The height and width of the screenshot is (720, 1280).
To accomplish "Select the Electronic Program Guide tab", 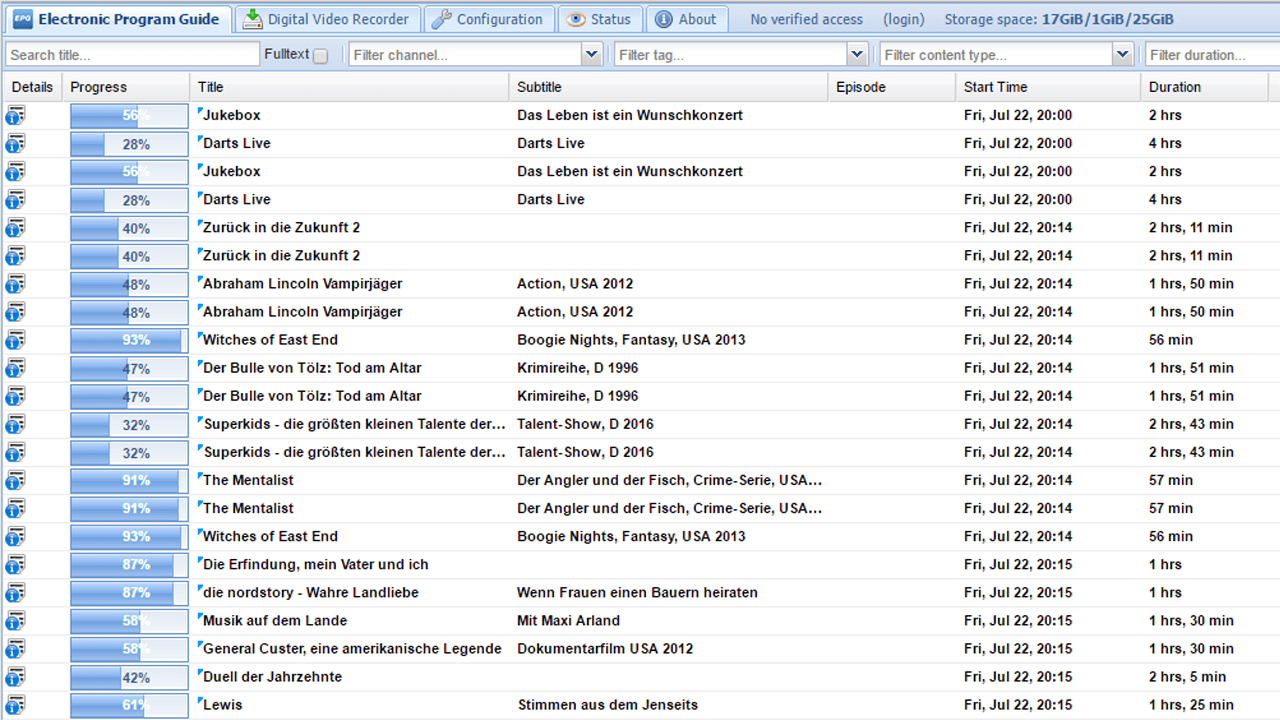I will (x=117, y=19).
